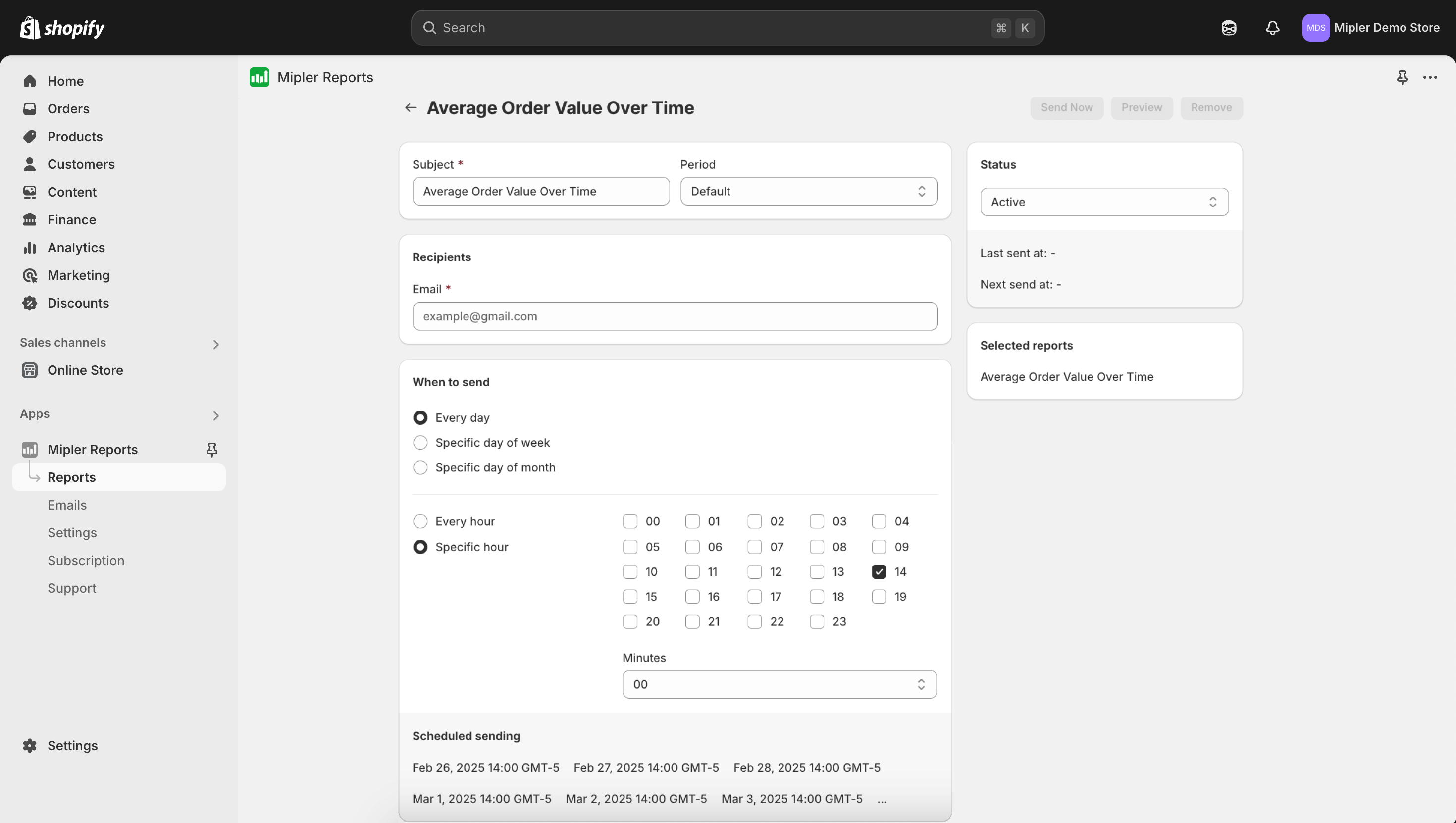This screenshot has width=1456, height=823.
Task: Click the MDS store avatar
Action: click(x=1315, y=28)
